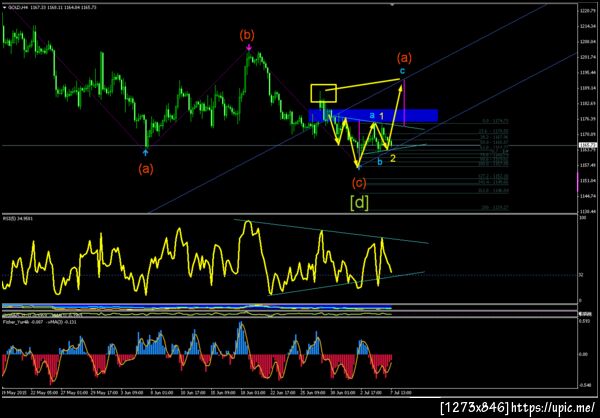600x418 pixels.
Task: Click the chart shift triangle on the top border
Action: (x=392, y=5)
